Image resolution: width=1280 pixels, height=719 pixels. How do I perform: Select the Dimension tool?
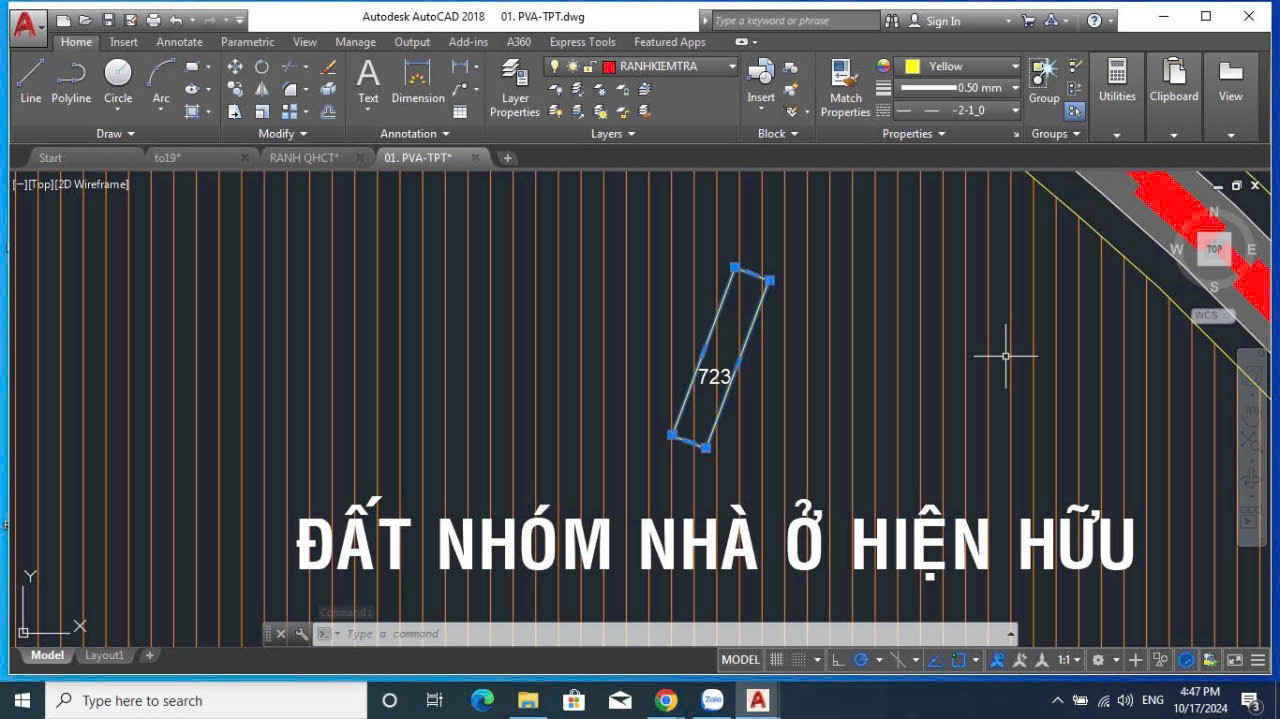coord(417,80)
